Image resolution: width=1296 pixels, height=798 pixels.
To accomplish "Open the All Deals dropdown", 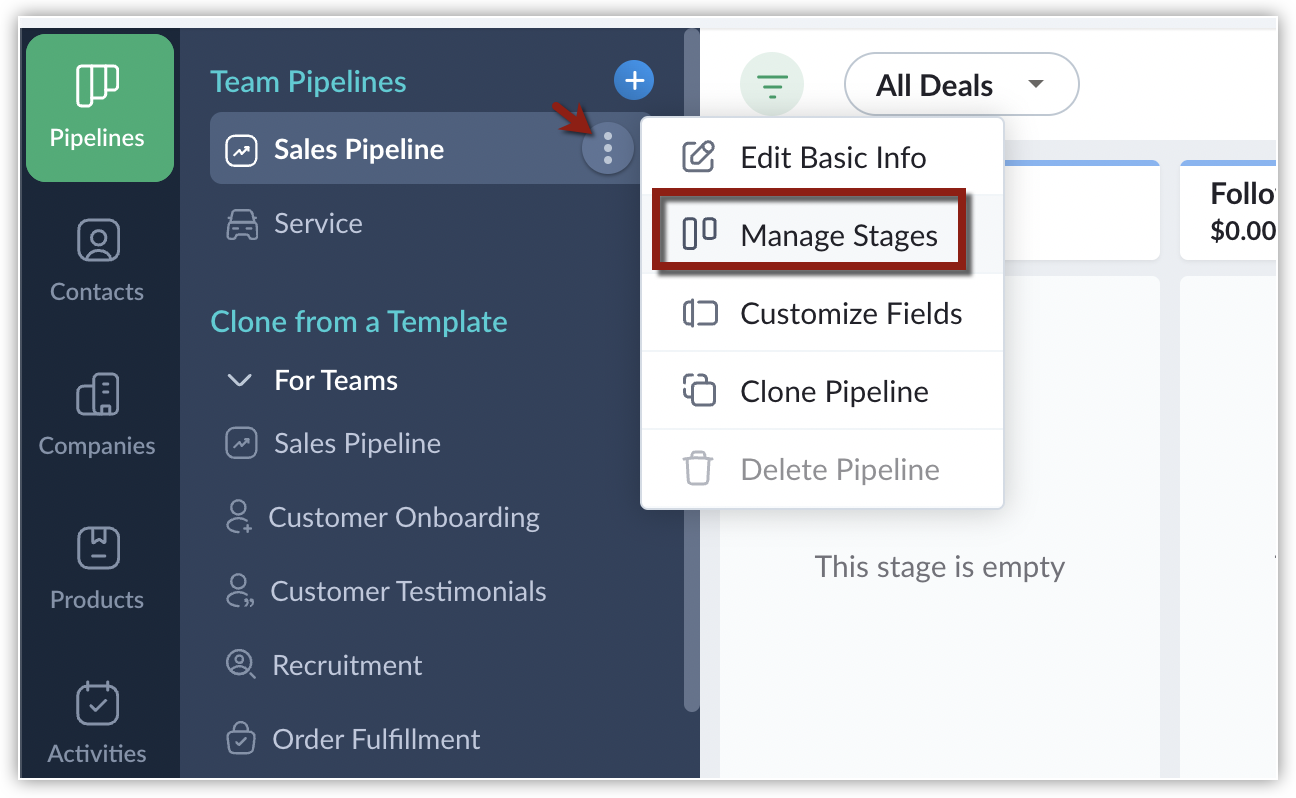I will pos(961,85).
